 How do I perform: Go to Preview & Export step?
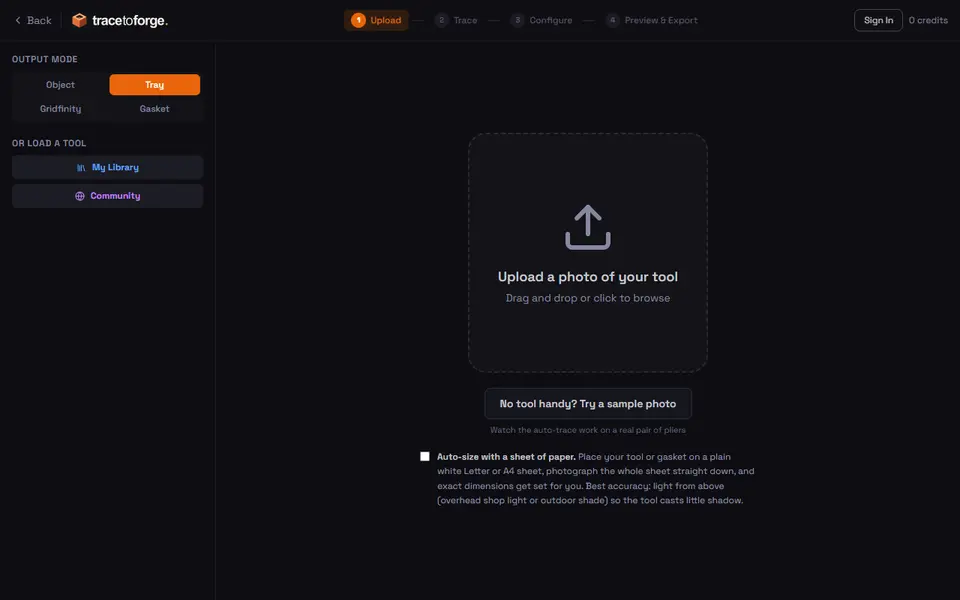click(x=652, y=20)
